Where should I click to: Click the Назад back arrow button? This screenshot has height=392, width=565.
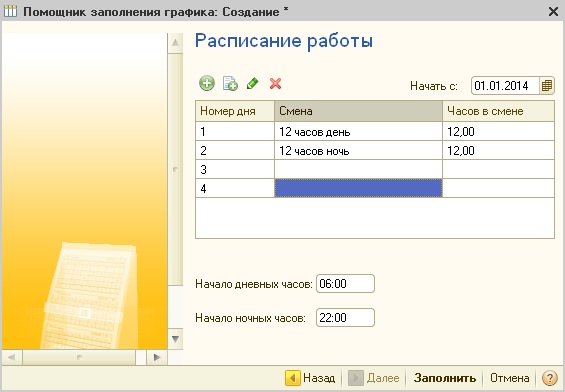[x=310, y=378]
